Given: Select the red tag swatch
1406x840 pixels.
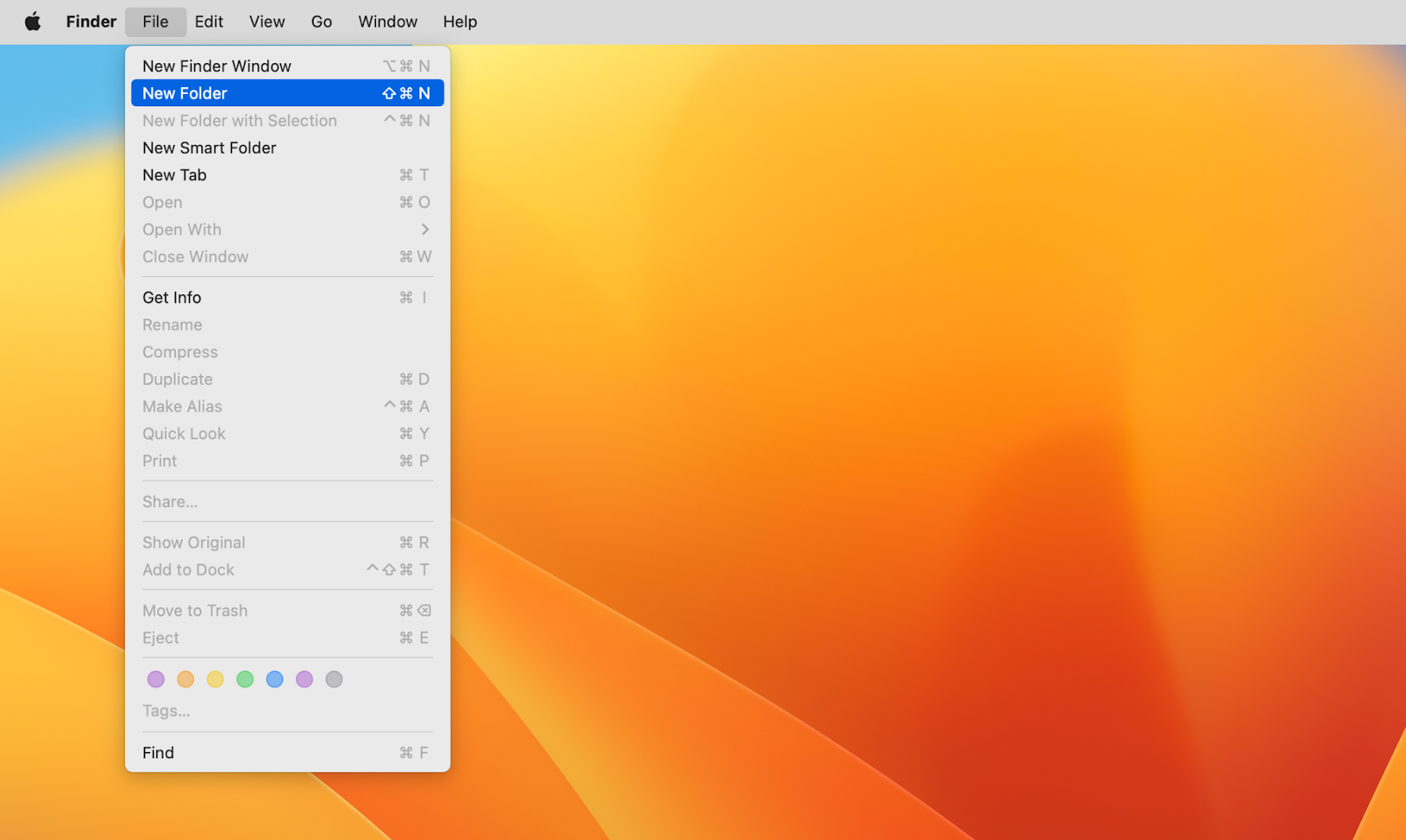Looking at the screenshot, I should pos(156,678).
